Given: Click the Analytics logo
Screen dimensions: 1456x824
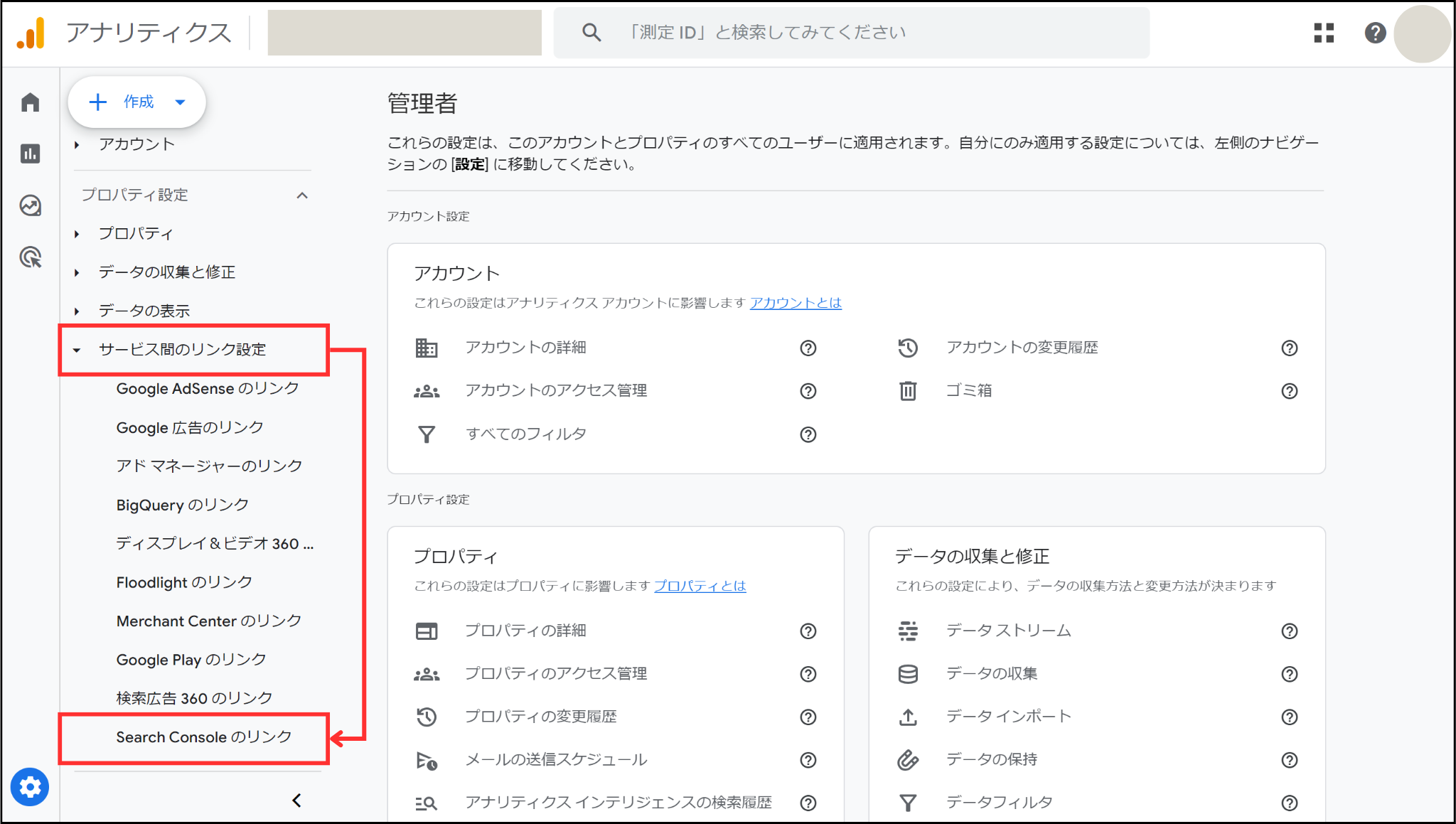Looking at the screenshot, I should 31,33.
